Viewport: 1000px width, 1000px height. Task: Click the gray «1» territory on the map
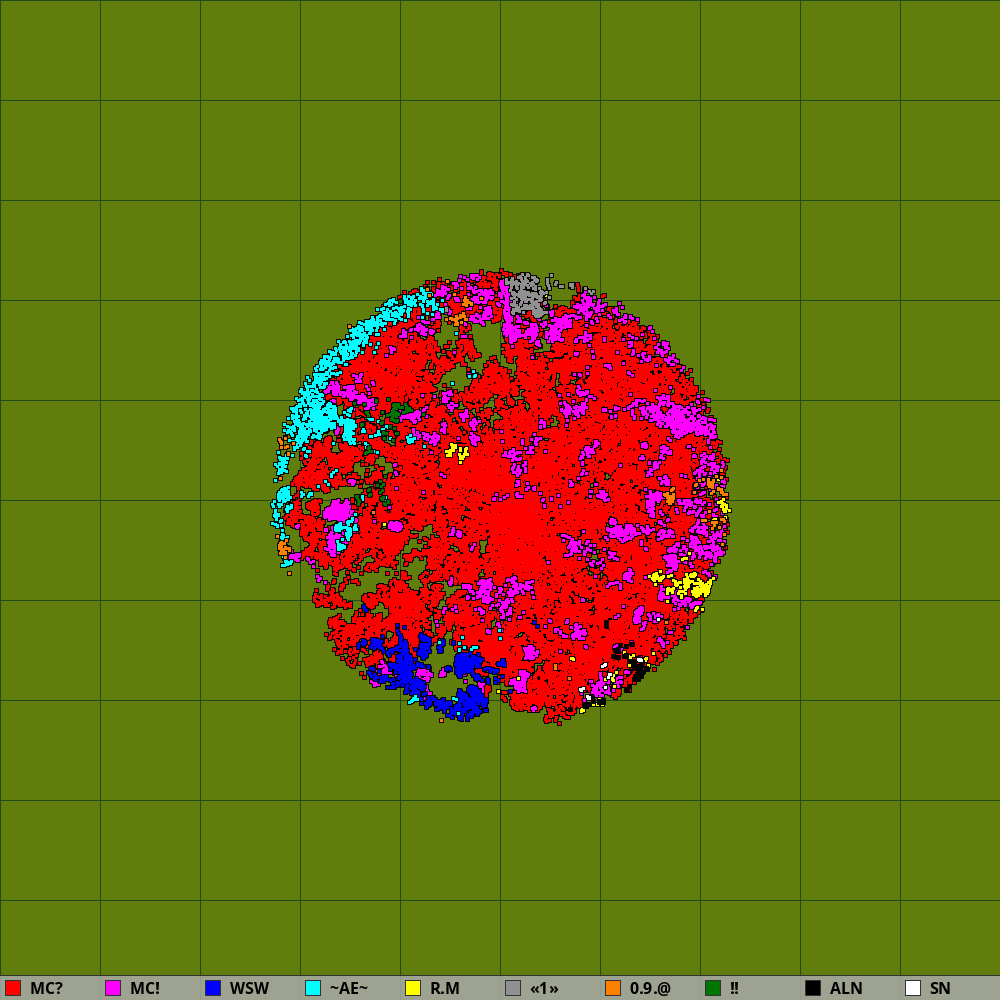pyautogui.click(x=526, y=295)
